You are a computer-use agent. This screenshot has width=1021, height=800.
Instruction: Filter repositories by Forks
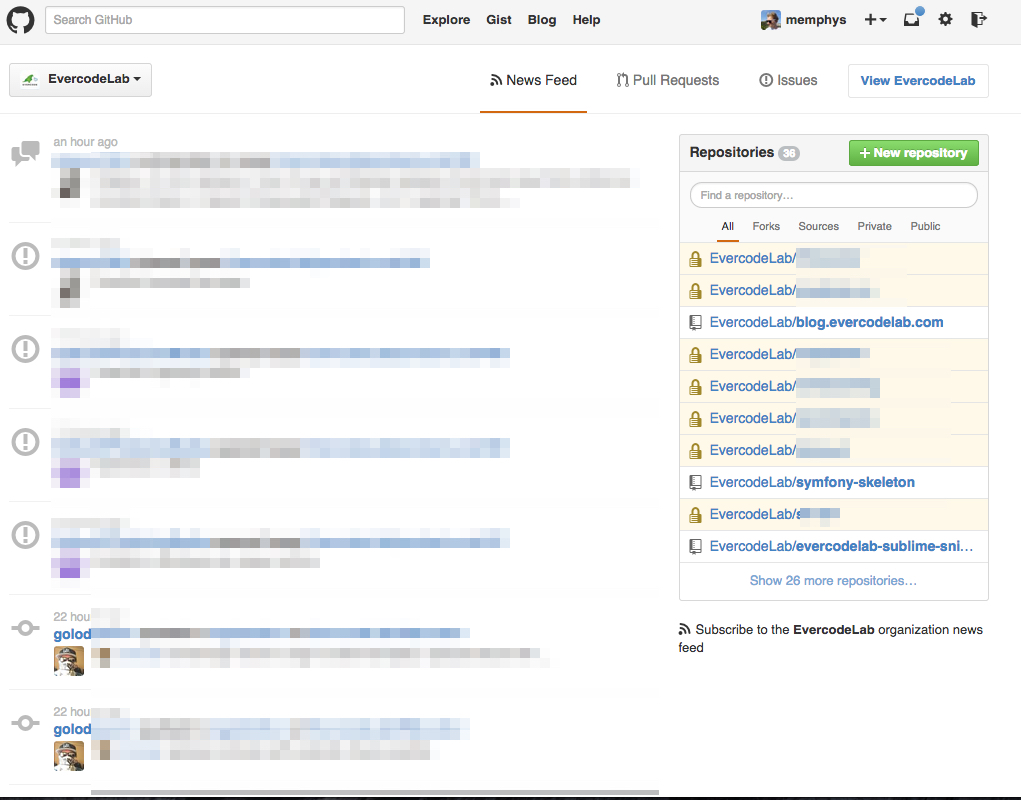point(766,226)
